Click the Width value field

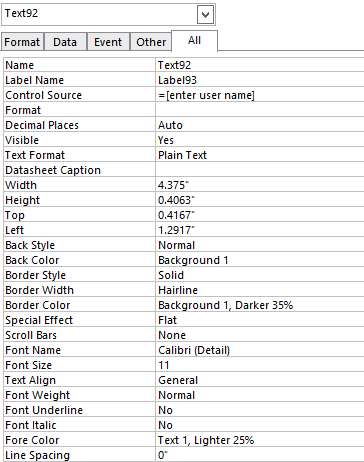click(260, 185)
